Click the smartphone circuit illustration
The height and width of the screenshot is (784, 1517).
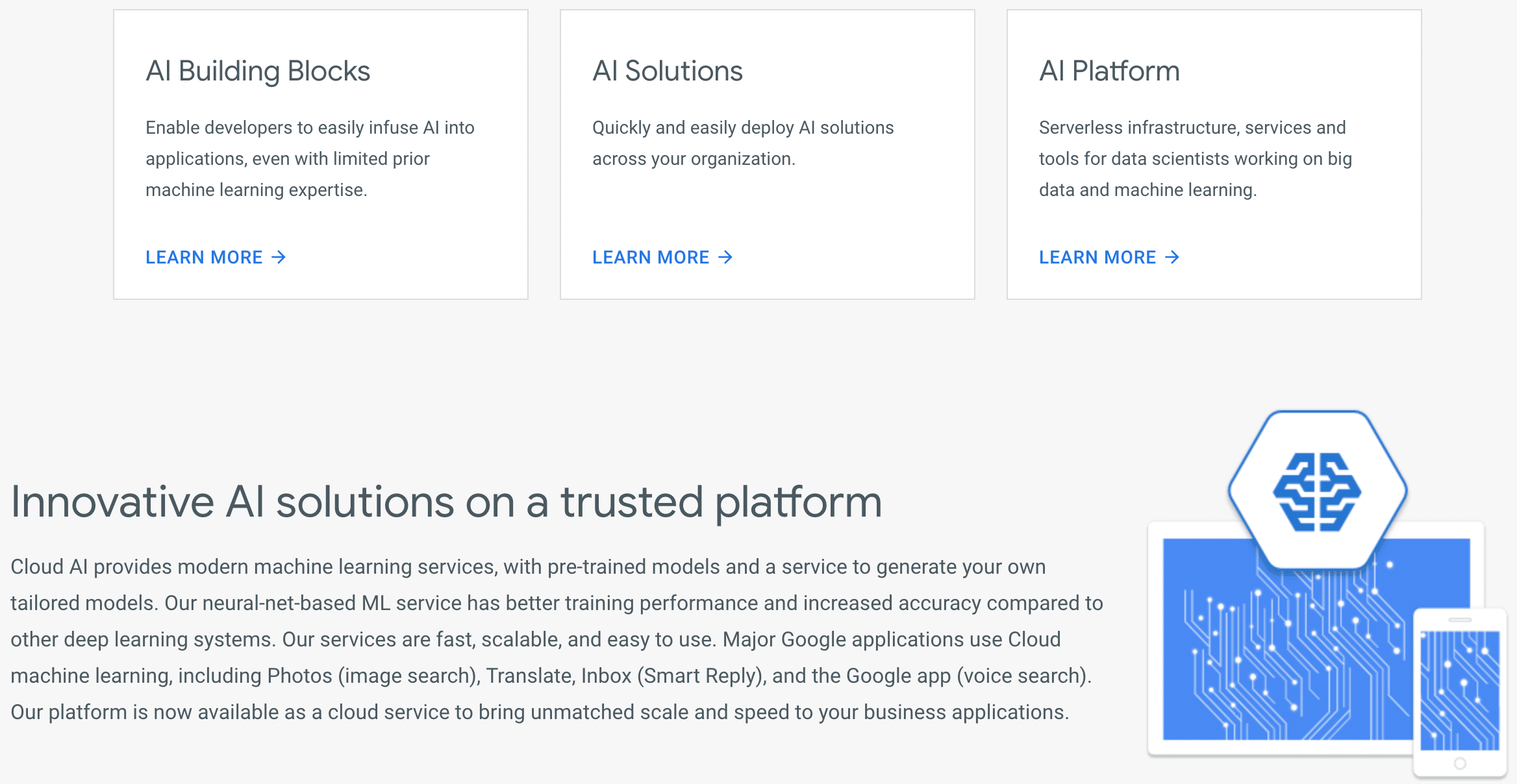tap(1460, 692)
